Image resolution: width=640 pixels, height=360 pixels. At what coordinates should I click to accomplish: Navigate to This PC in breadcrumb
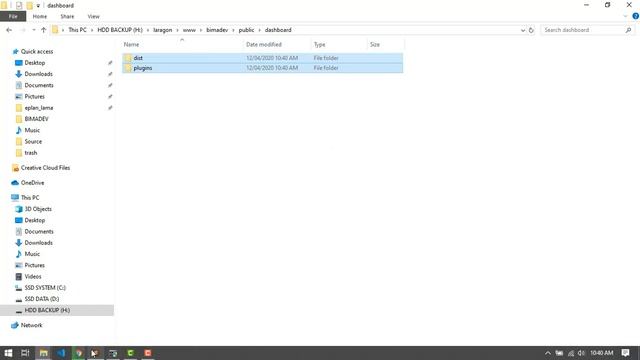(78, 30)
